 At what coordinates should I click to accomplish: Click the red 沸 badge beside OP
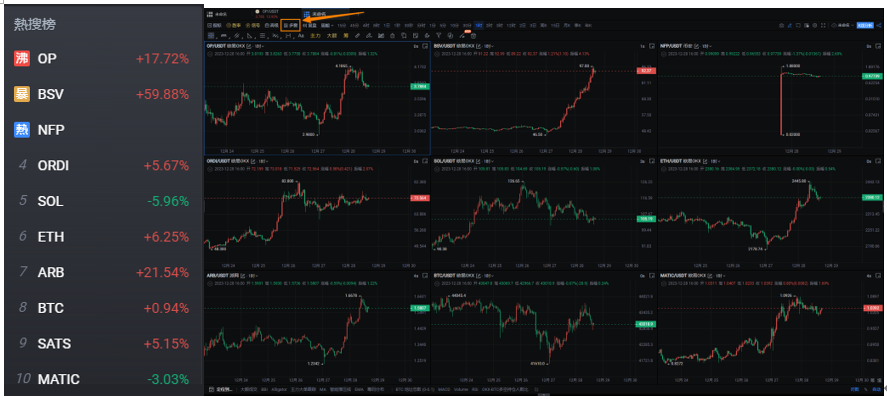click(21, 58)
